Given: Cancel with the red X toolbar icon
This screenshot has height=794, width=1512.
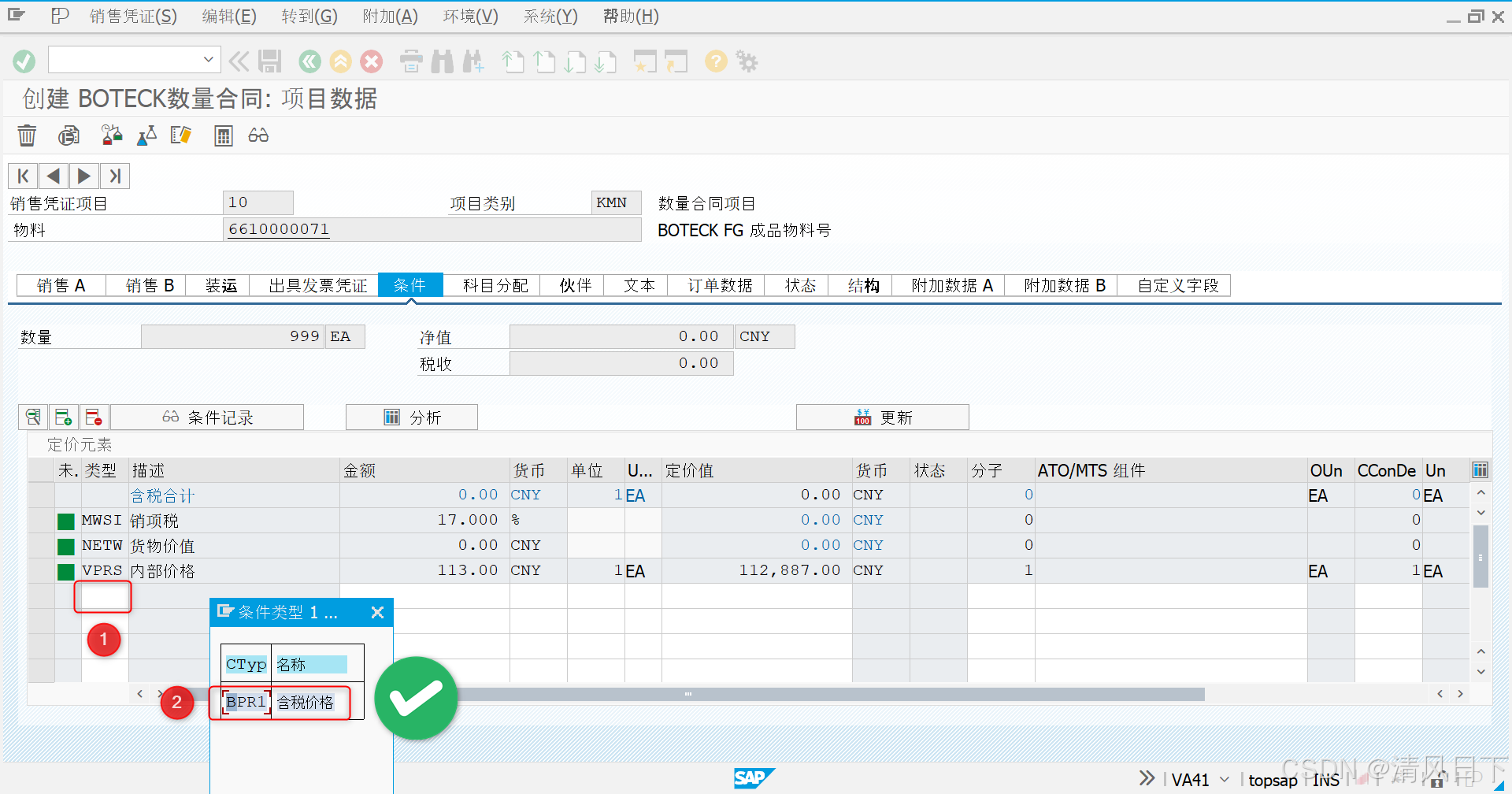Looking at the screenshot, I should 371,61.
